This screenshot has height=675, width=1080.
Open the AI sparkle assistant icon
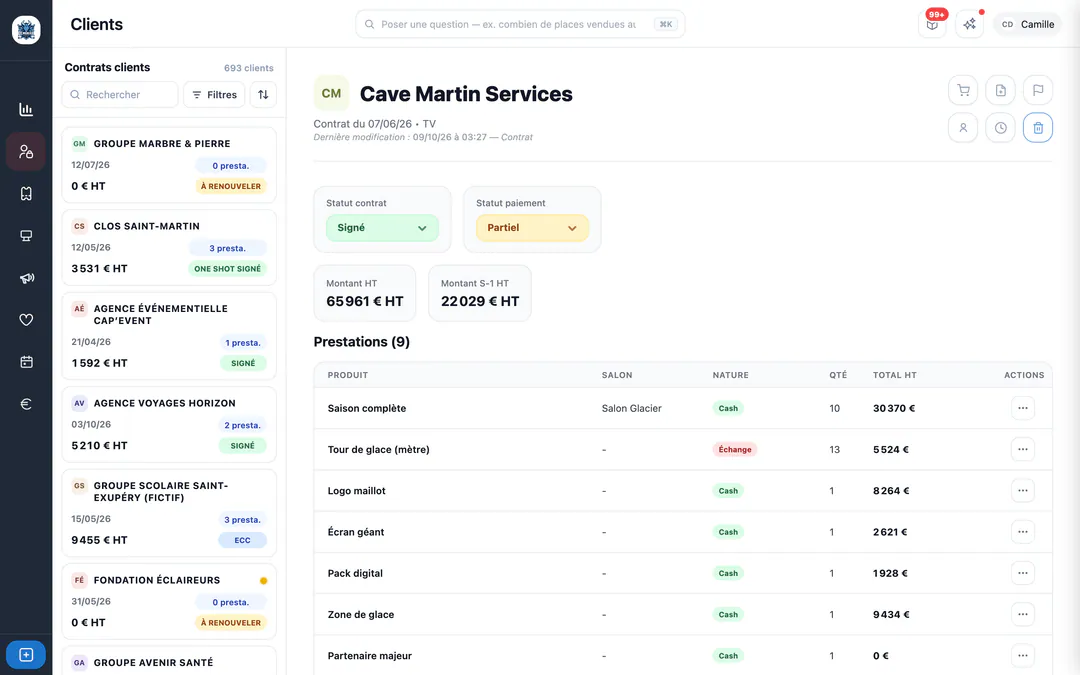(969, 24)
